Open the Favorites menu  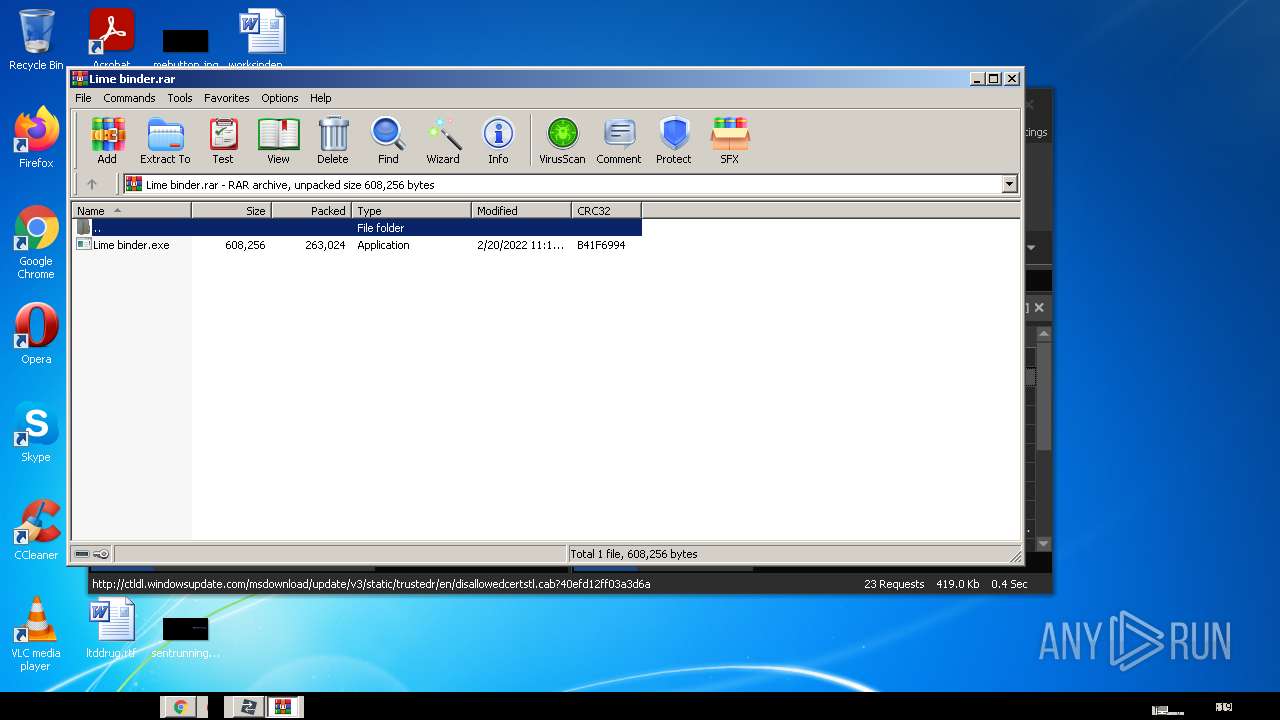(227, 98)
